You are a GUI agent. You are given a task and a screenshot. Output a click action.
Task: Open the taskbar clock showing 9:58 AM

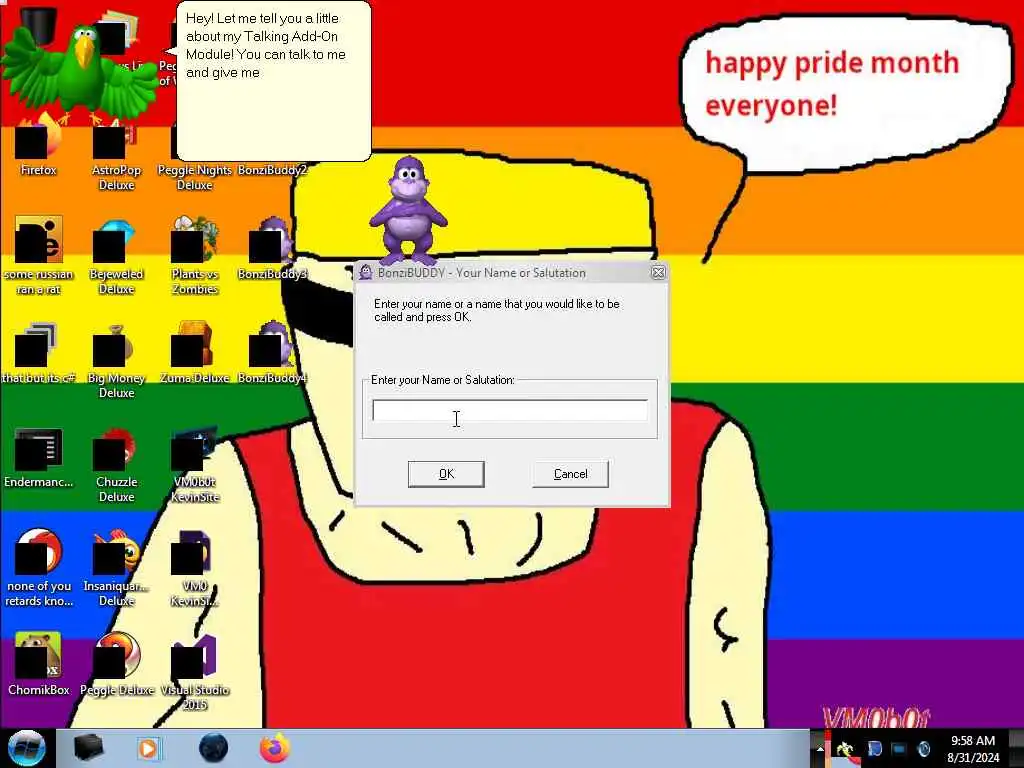[x=972, y=749]
